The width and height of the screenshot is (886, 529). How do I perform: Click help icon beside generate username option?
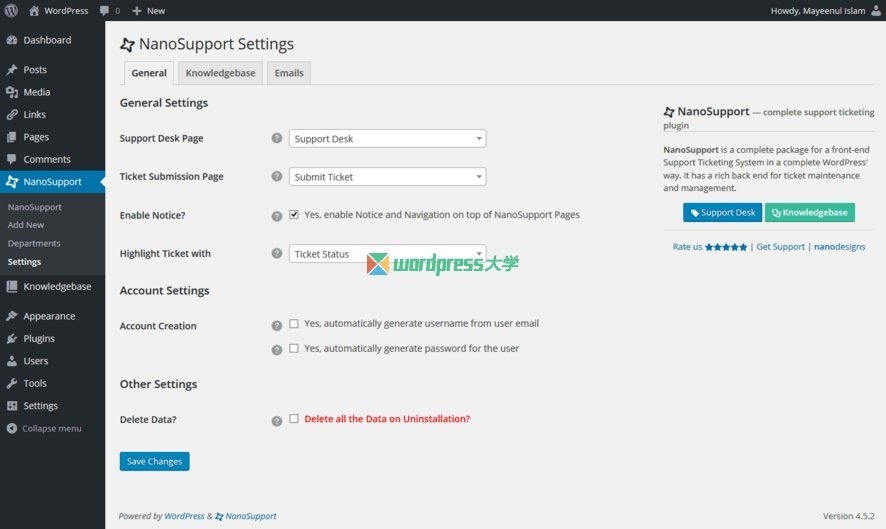276,326
